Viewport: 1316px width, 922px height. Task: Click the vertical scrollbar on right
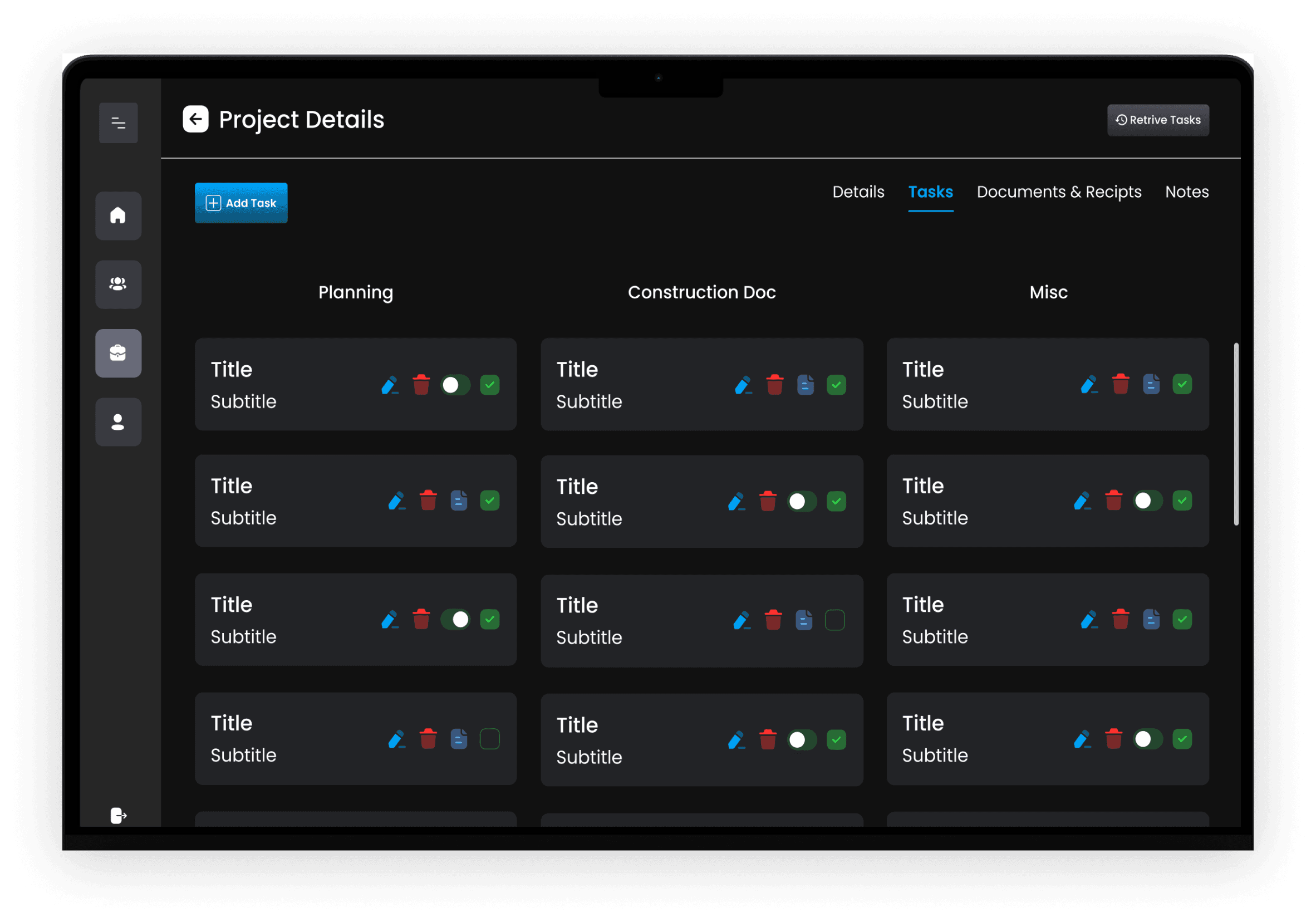click(x=1236, y=434)
